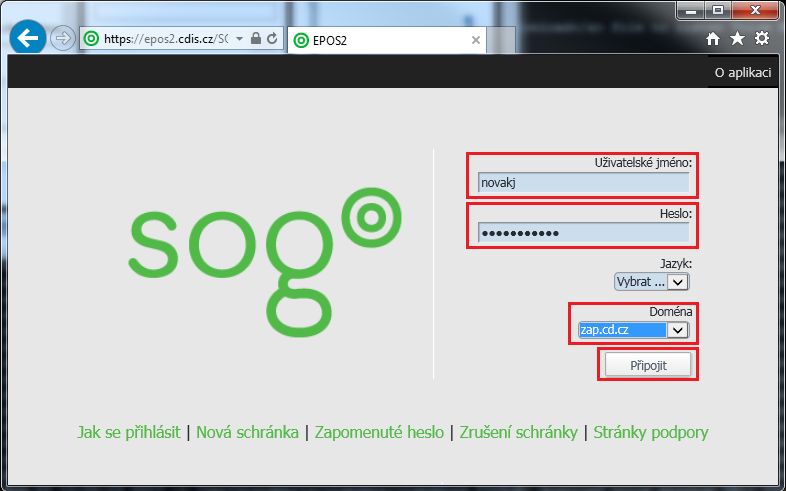Click the Nová schránka link
Viewport: 786px width, 491px height.
[x=247, y=432]
